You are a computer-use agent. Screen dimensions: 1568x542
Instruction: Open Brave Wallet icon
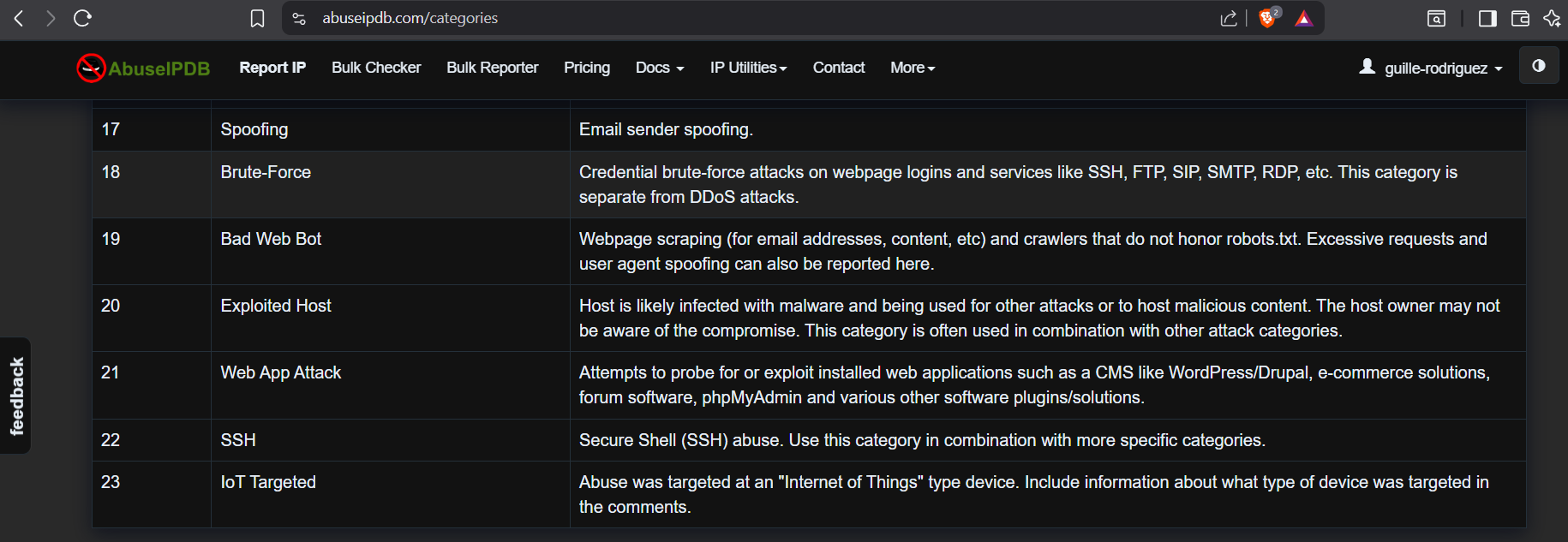(1520, 18)
